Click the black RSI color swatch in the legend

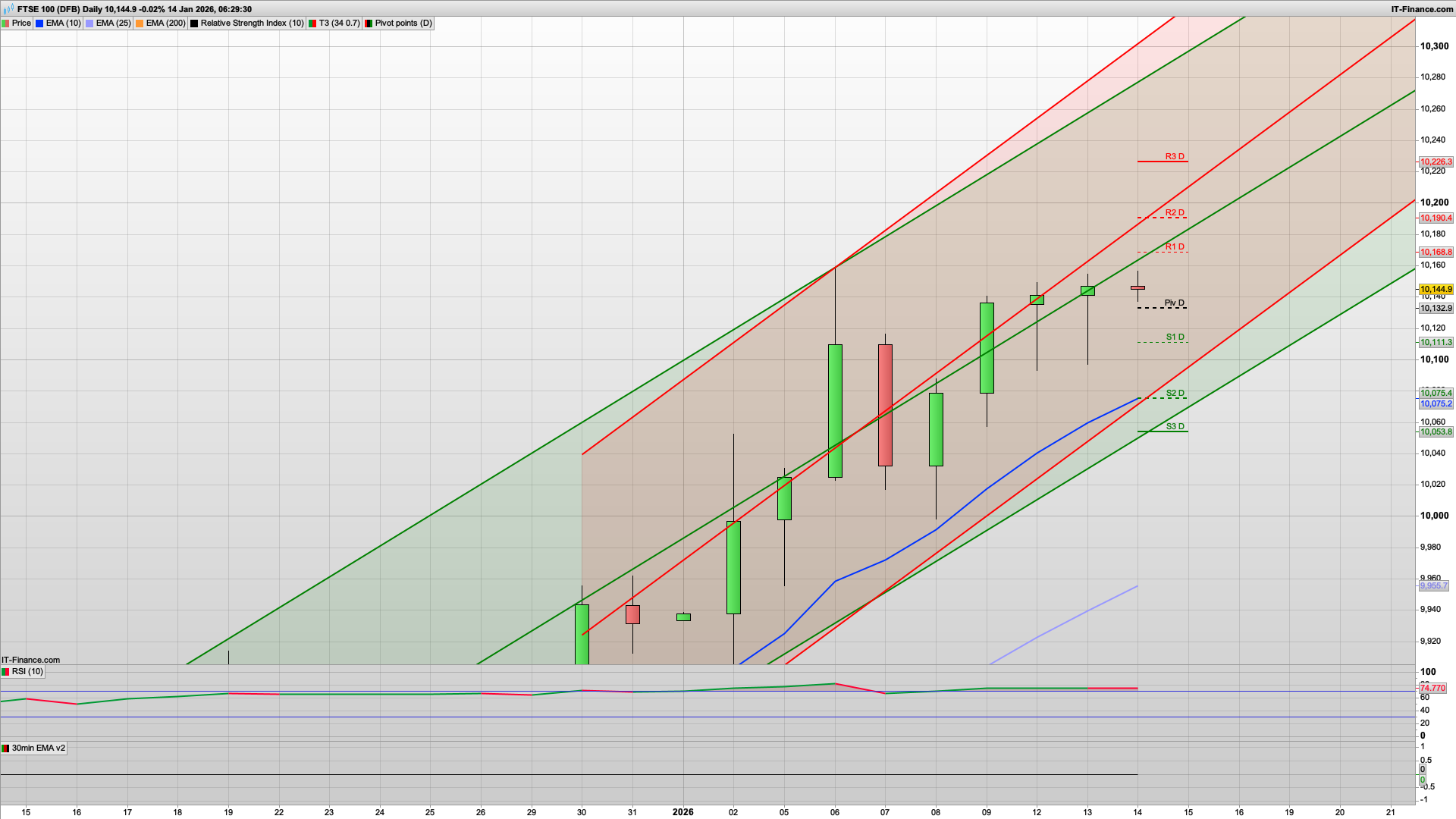195,24
